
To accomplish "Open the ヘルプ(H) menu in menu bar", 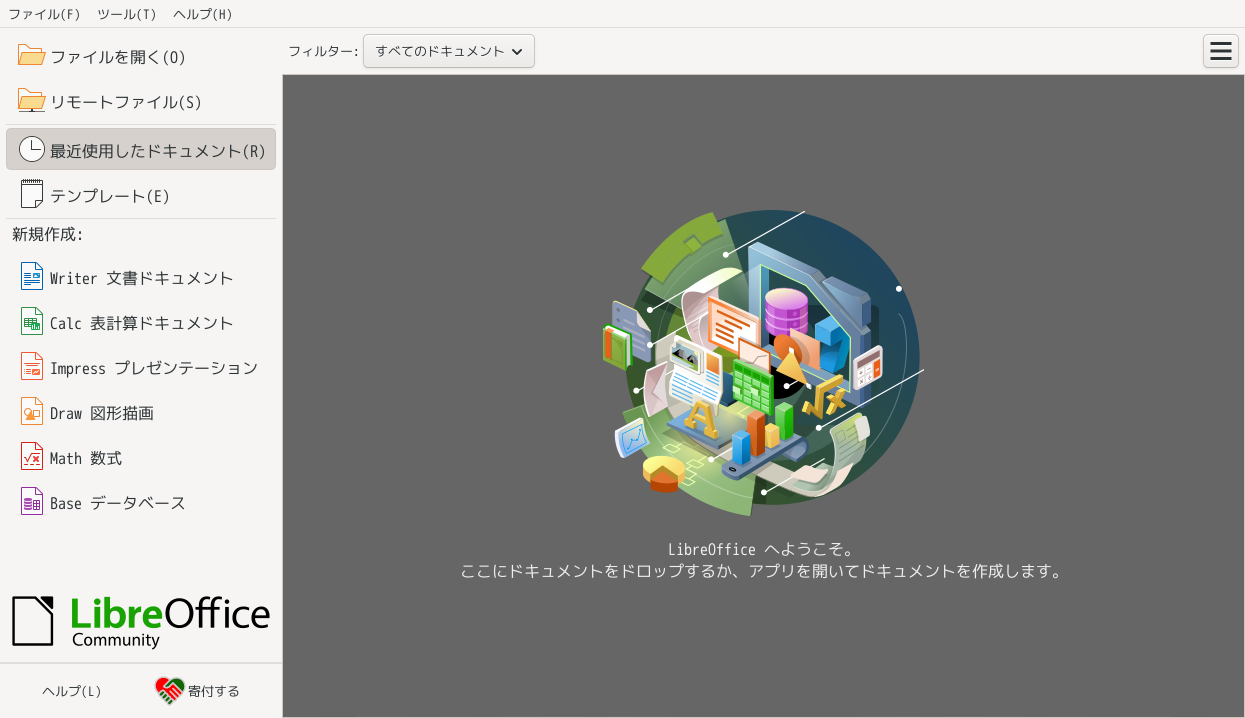I will (203, 14).
